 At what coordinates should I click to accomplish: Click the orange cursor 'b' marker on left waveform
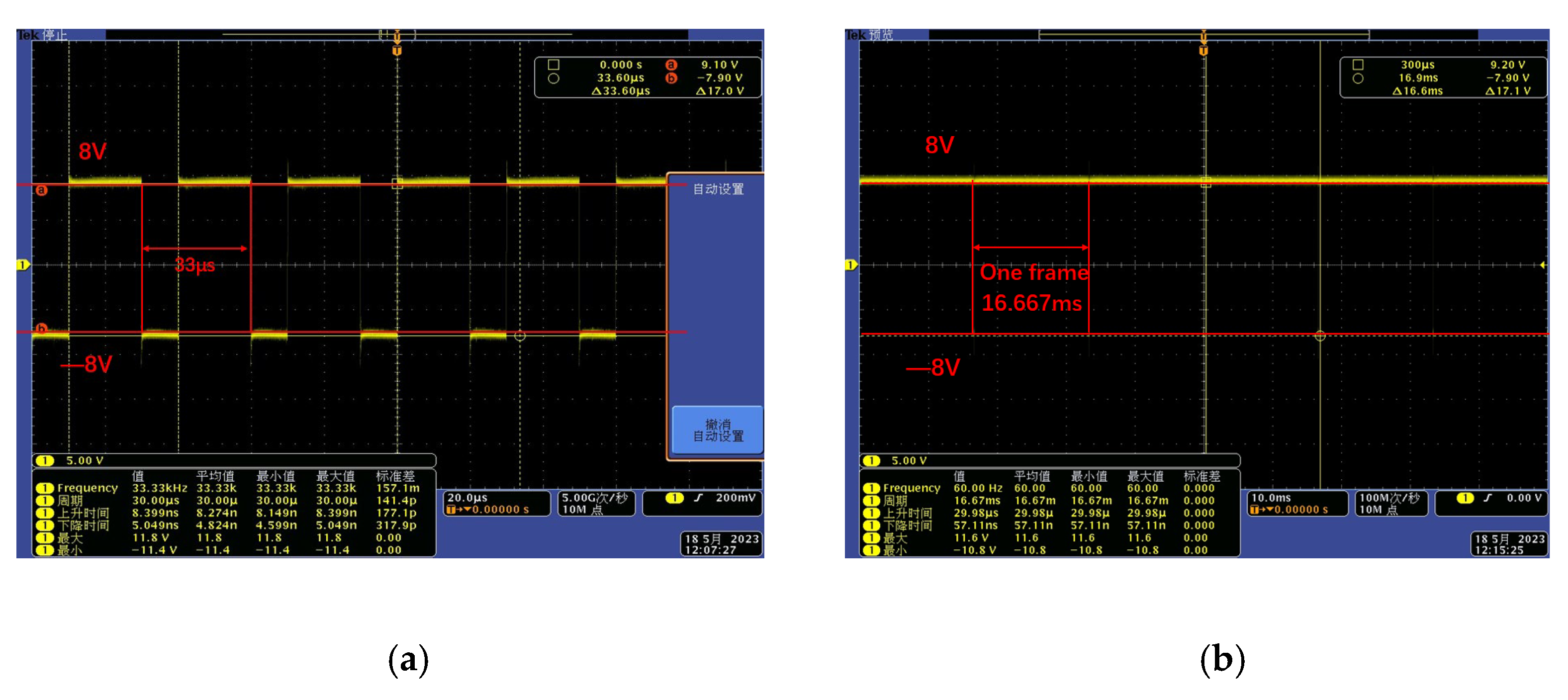click(41, 328)
